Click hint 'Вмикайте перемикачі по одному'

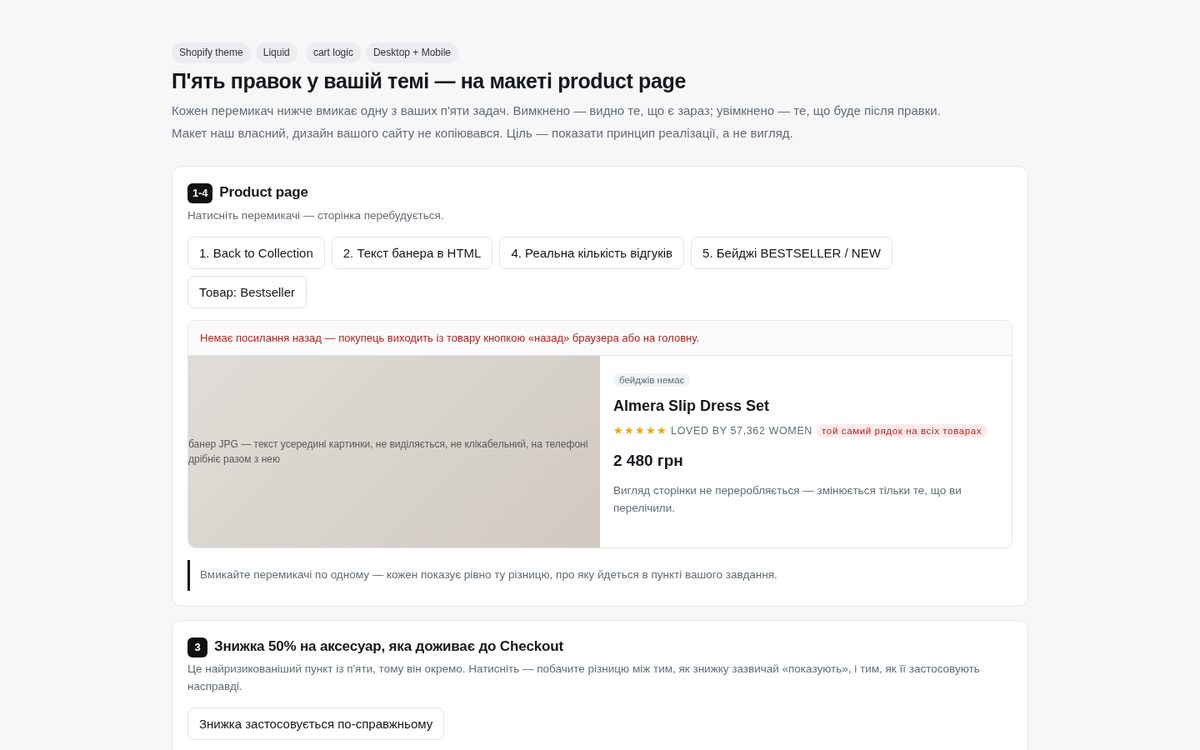(488, 575)
